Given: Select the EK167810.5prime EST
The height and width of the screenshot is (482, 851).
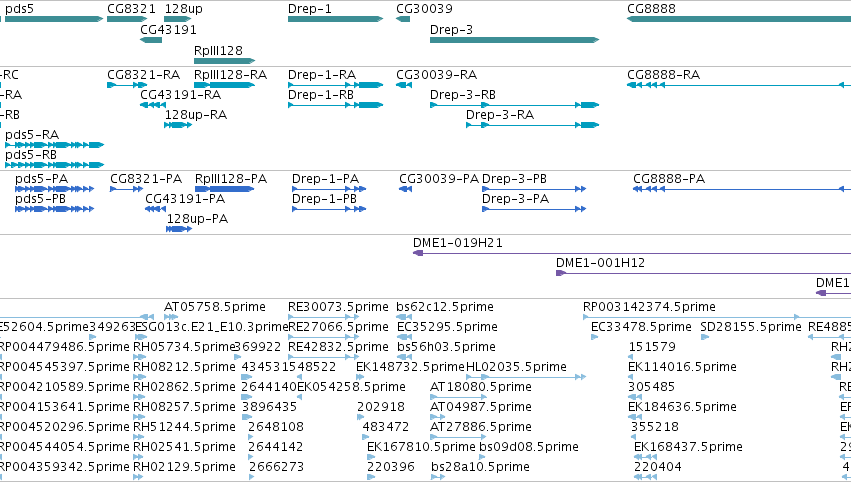Looking at the screenshot, I should (x=371, y=458).
